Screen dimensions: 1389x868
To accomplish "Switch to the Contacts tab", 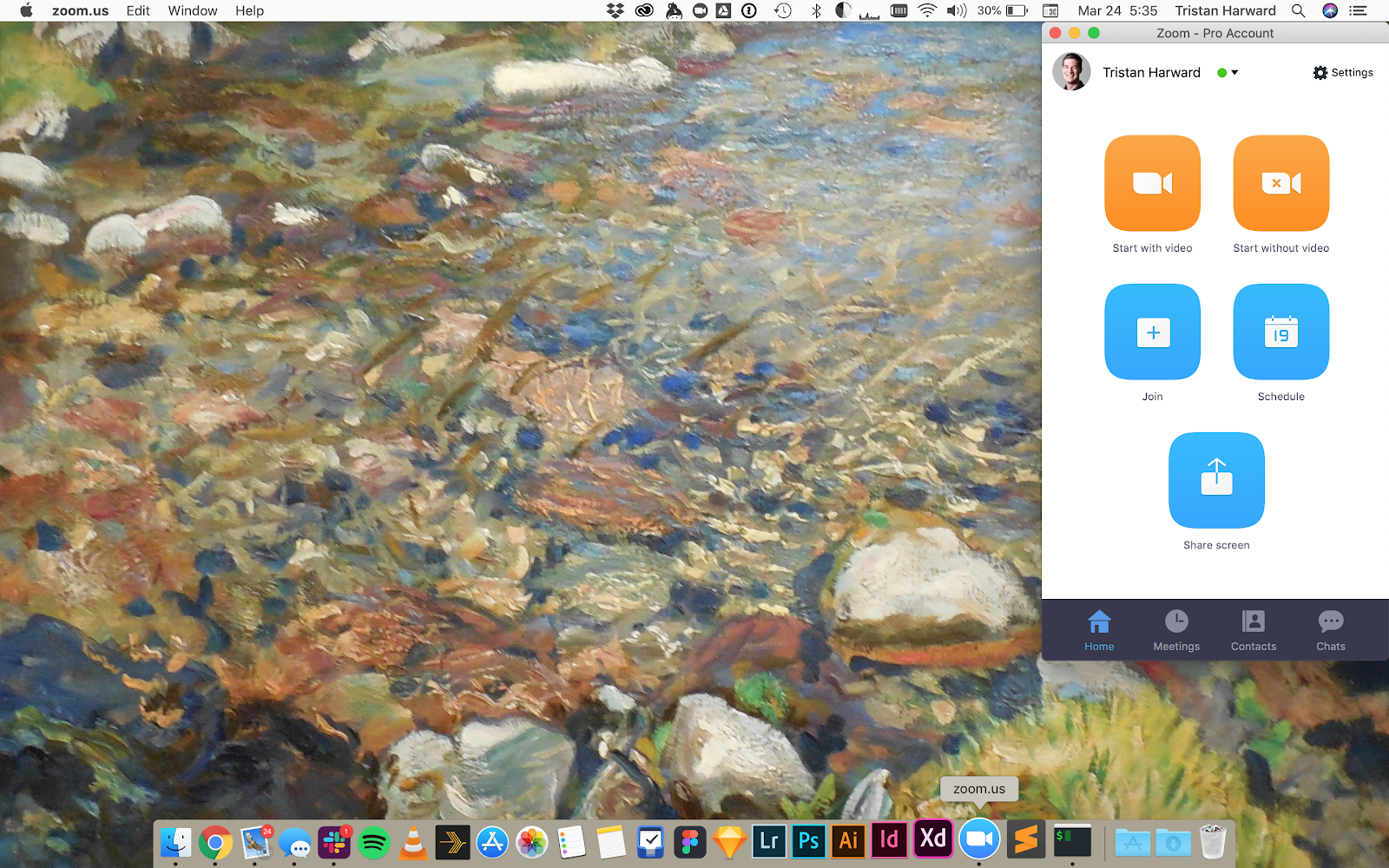I will click(x=1254, y=630).
